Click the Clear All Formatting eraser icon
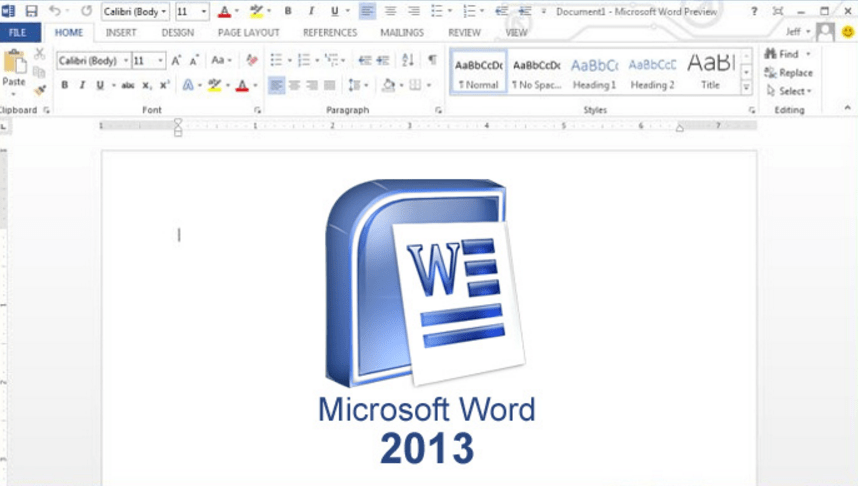 tap(251, 61)
